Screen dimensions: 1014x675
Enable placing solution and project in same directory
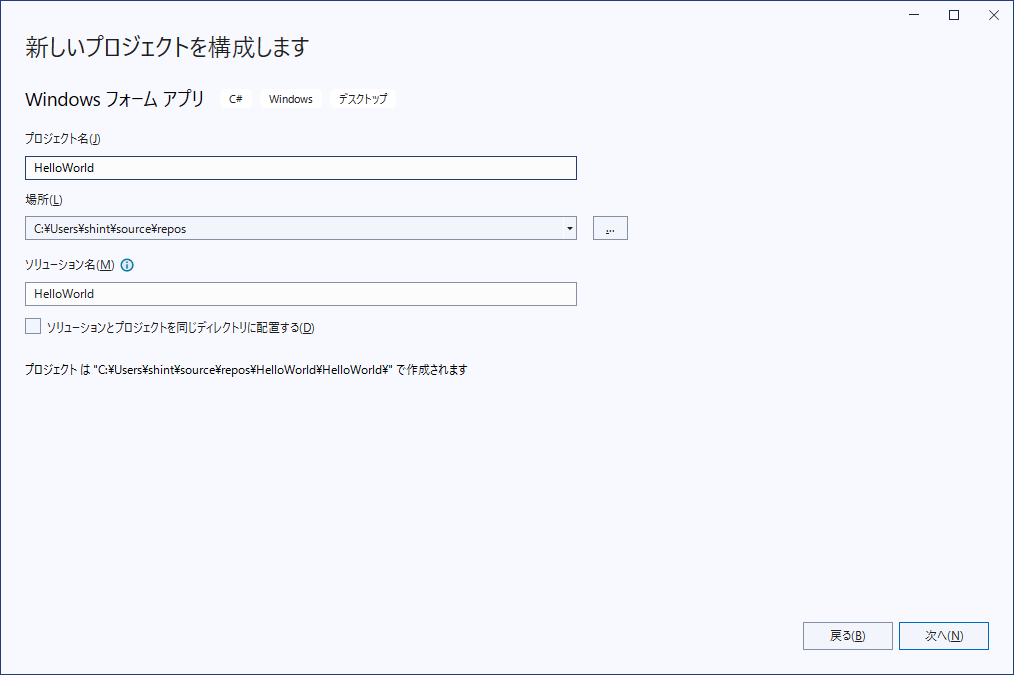pyautogui.click(x=33, y=326)
